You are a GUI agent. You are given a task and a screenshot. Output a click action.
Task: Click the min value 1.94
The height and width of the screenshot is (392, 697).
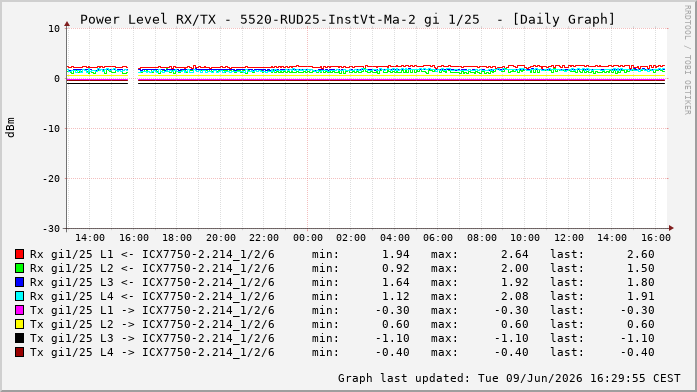coord(396,254)
